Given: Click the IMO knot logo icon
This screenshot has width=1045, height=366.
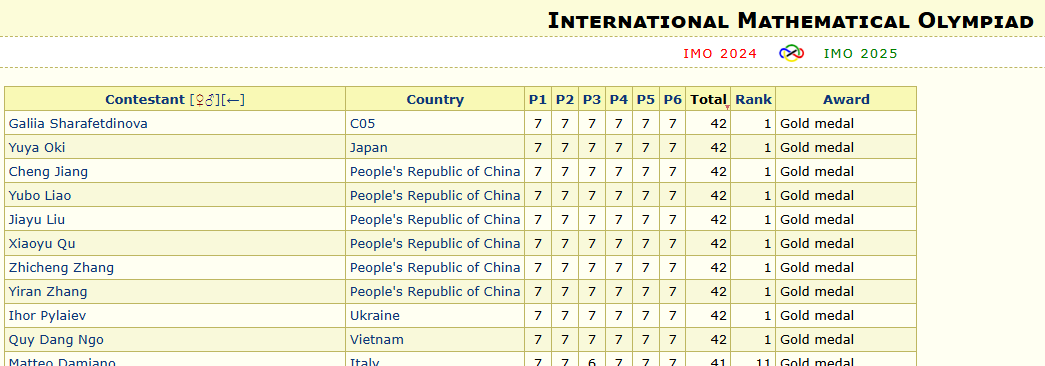Looking at the screenshot, I should click(791, 53).
